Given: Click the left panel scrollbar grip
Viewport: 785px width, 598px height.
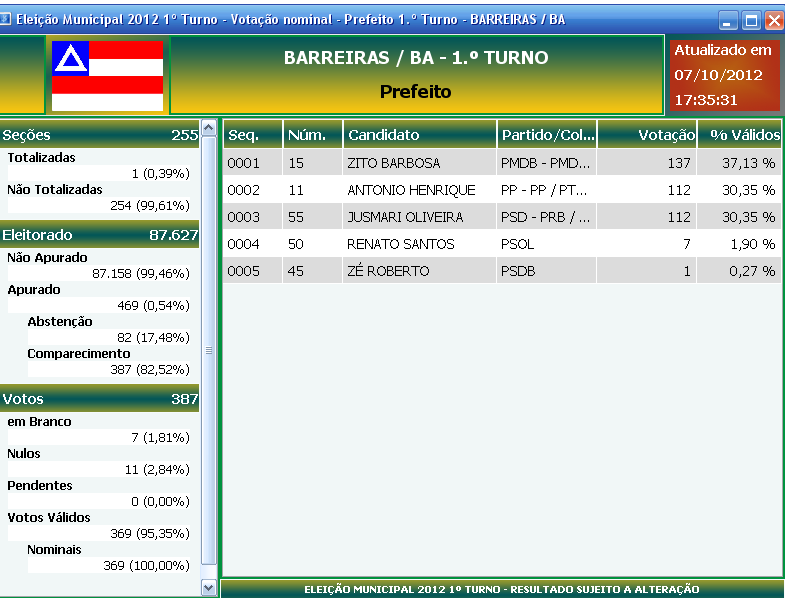Looking at the screenshot, I should pyautogui.click(x=209, y=350).
